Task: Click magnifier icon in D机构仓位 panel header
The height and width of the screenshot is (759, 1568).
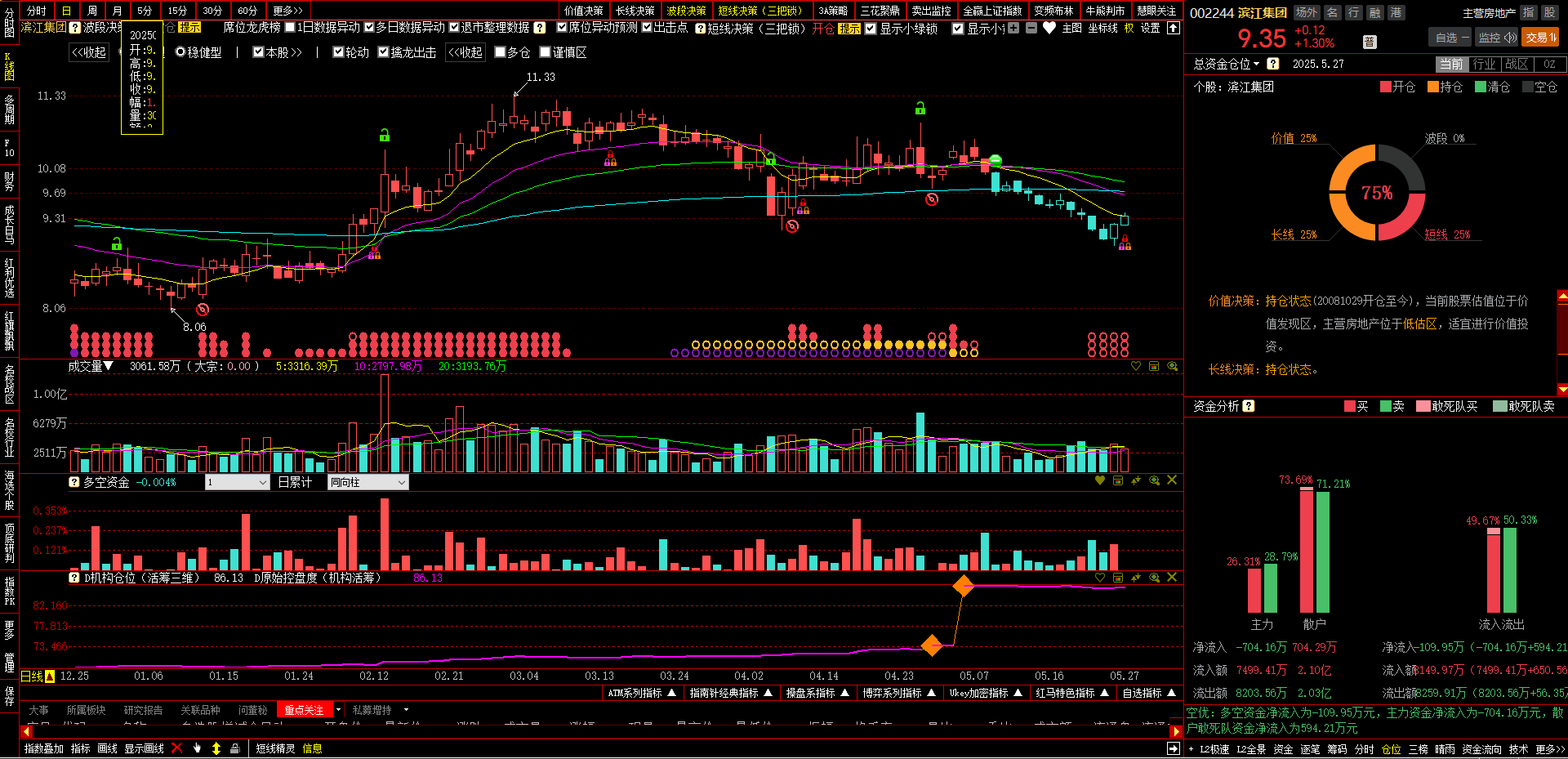Action: (1155, 577)
